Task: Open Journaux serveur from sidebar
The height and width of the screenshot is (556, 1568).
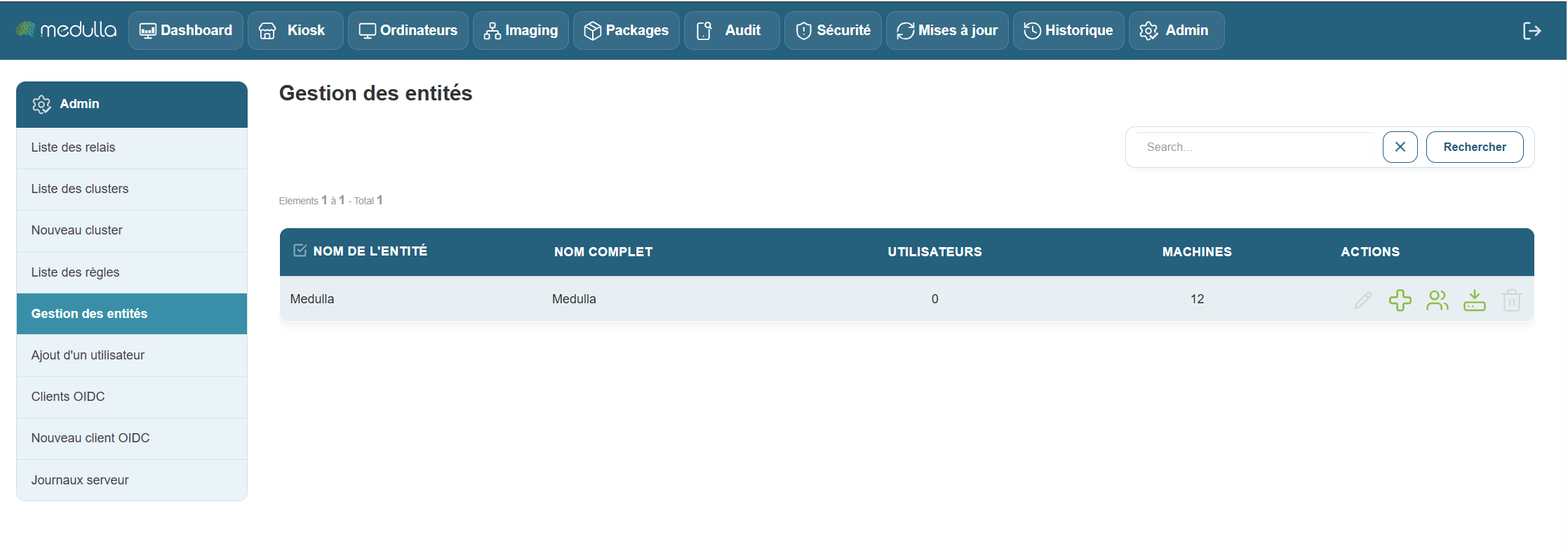Action: click(80, 480)
